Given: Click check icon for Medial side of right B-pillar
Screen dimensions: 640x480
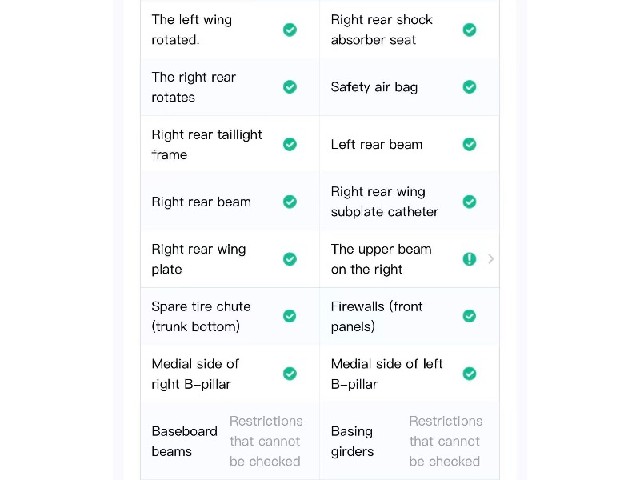Looking at the screenshot, I should pyautogui.click(x=290, y=373).
